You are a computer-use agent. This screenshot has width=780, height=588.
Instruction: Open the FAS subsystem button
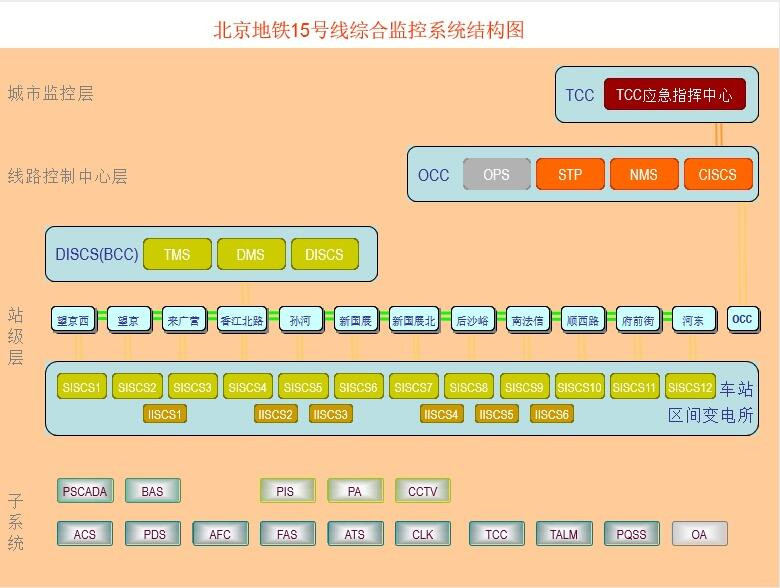288,534
